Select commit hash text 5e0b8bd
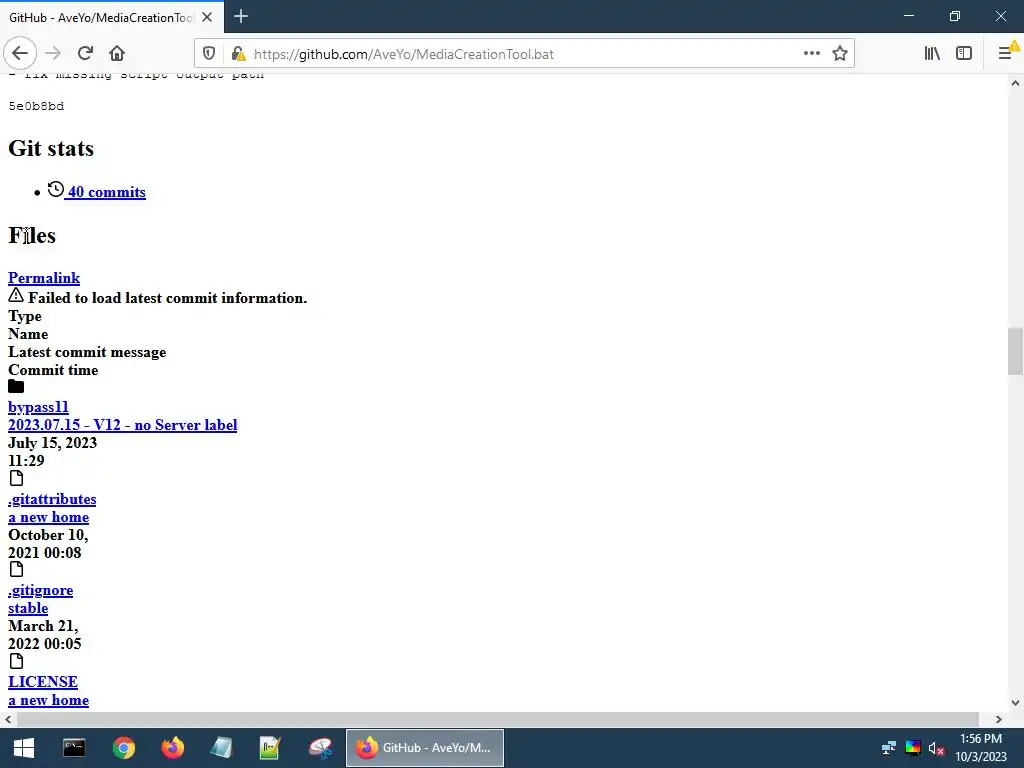The image size is (1024, 768). 36,106
